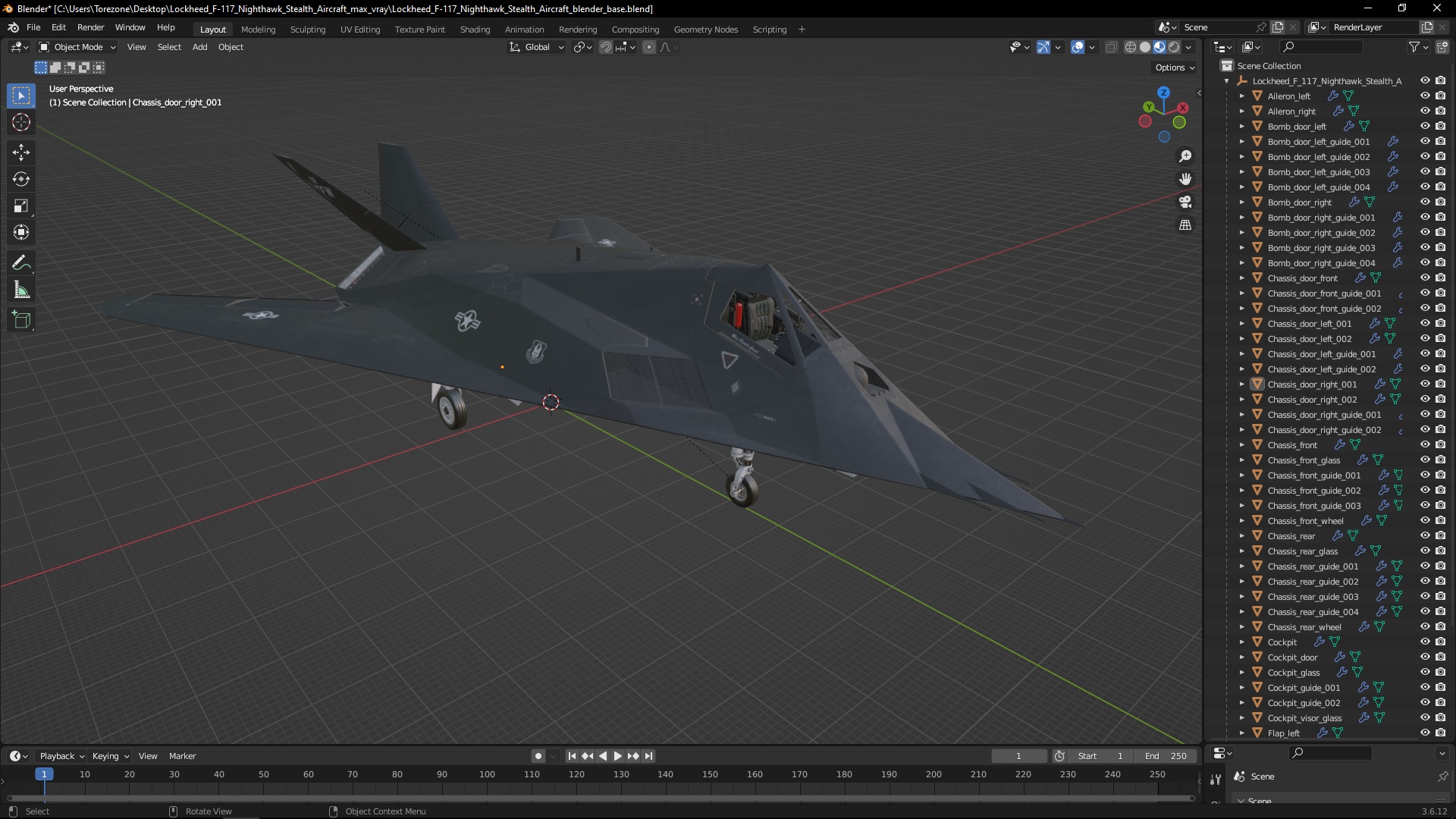Open the Options dropdown in the viewport
Screen dimensions: 1456x819
point(1174,67)
